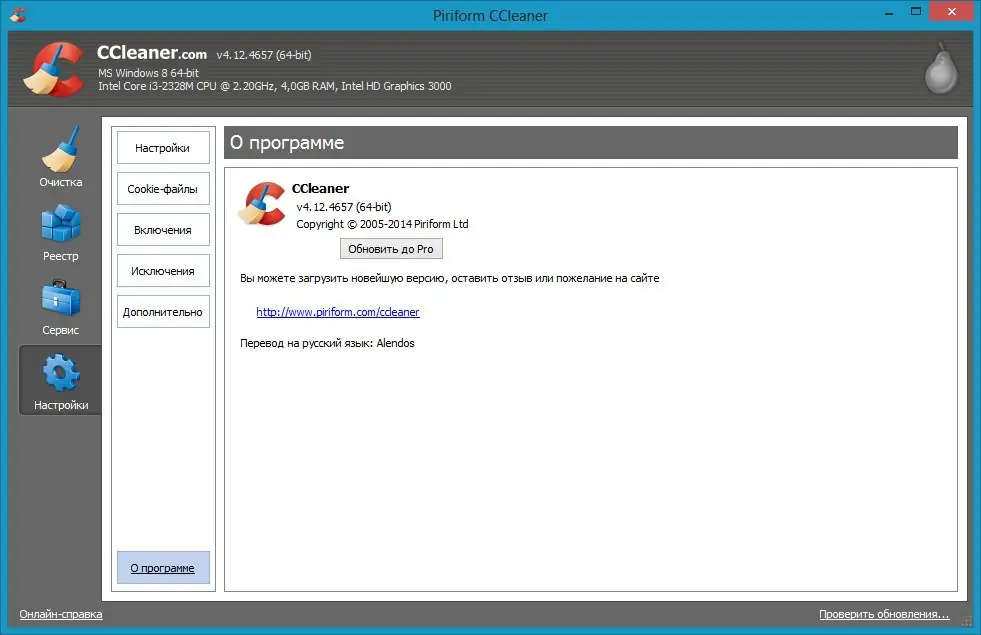Viewport: 981px width, 635px height.
Task: Click the MS Windows 8 64-bit text
Action: point(148,73)
